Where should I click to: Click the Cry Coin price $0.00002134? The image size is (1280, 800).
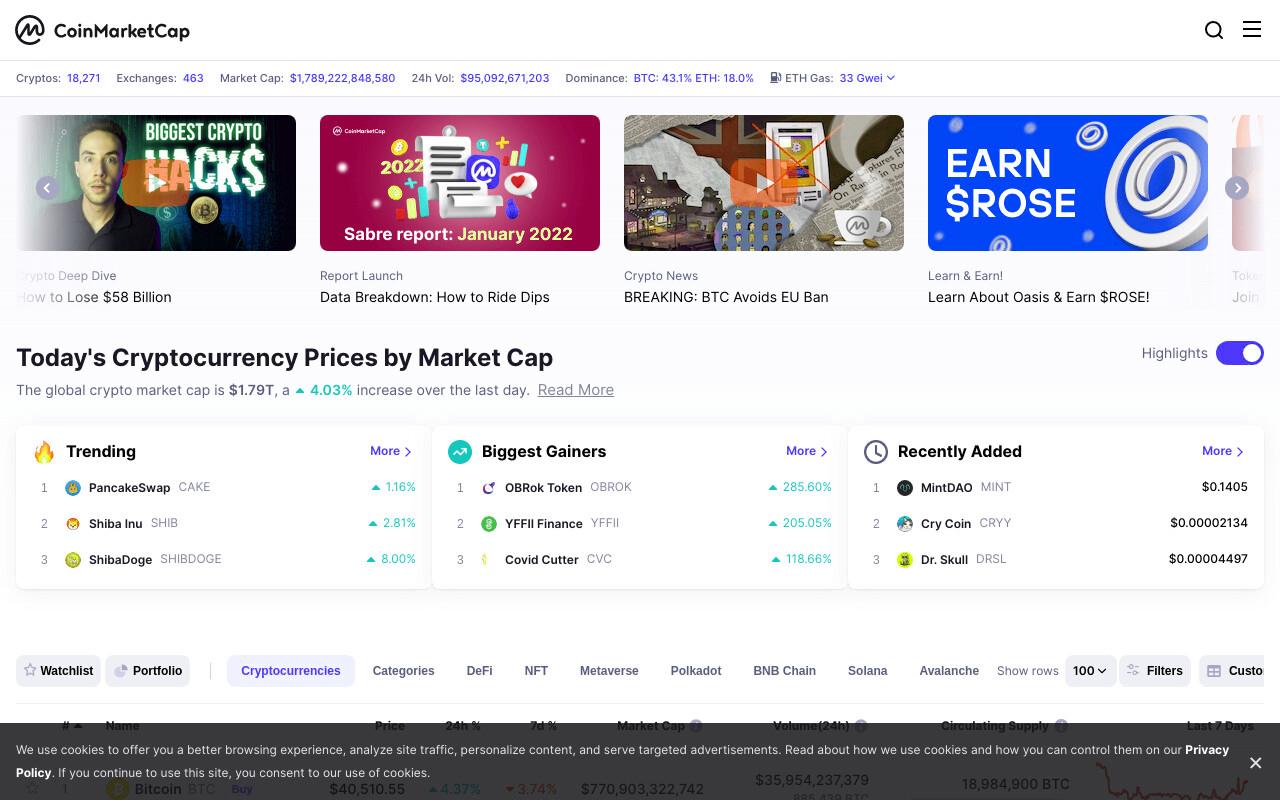[1209, 523]
